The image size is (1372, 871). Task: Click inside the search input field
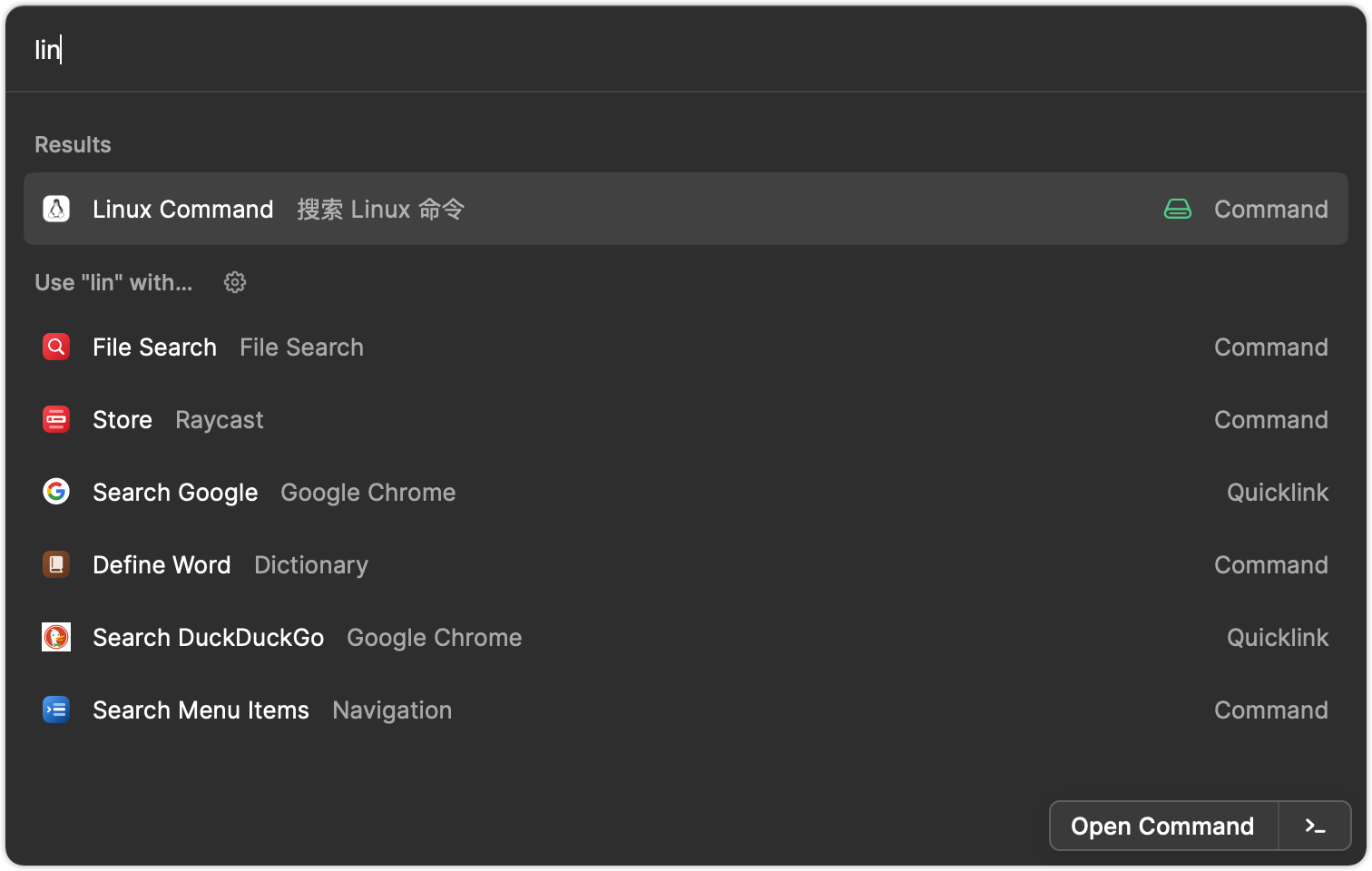363,50
